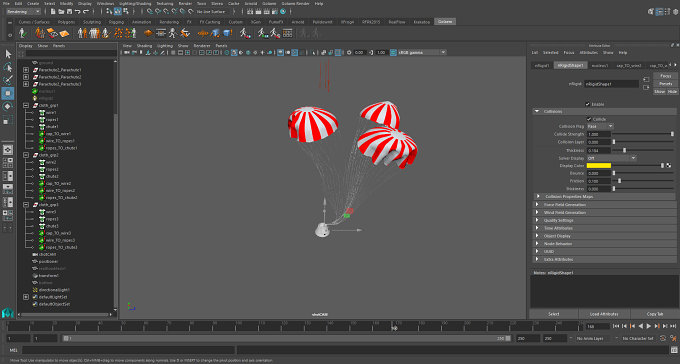Jump to start of playback range
This screenshot has width=680, height=364.
(x=616, y=326)
